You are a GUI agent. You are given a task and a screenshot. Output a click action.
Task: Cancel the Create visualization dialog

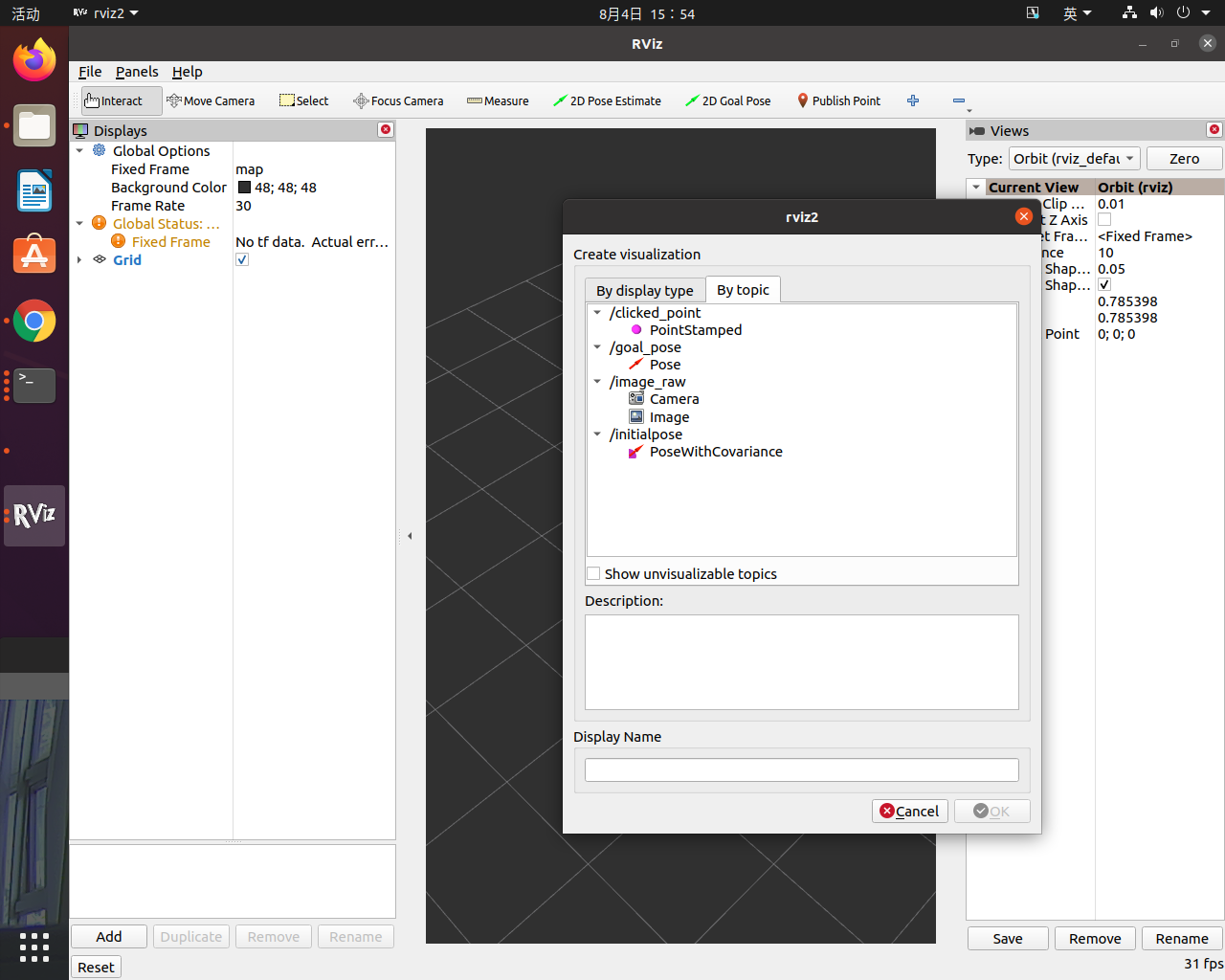(909, 811)
